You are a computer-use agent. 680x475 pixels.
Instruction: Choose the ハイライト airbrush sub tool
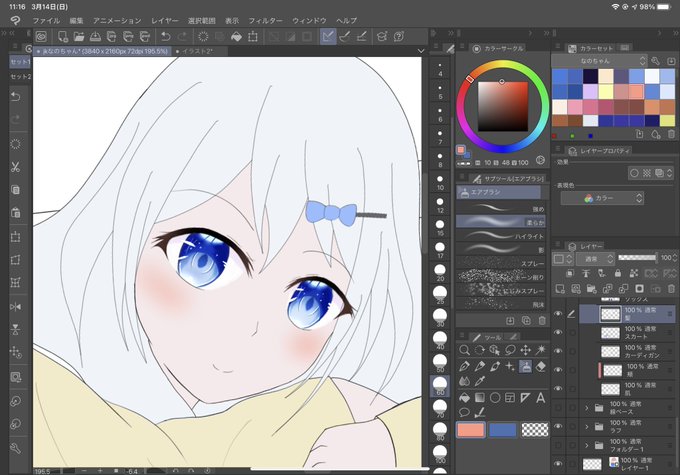pyautogui.click(x=501, y=236)
